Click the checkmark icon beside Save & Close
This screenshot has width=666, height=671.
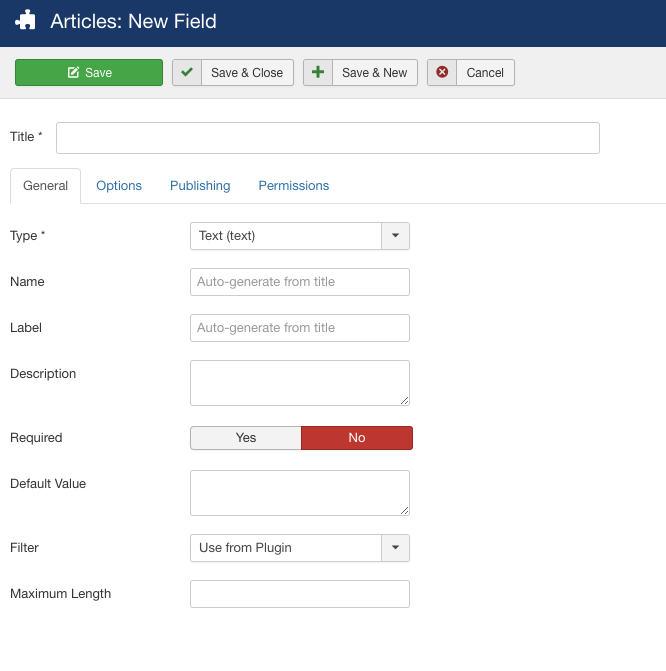coord(187,73)
